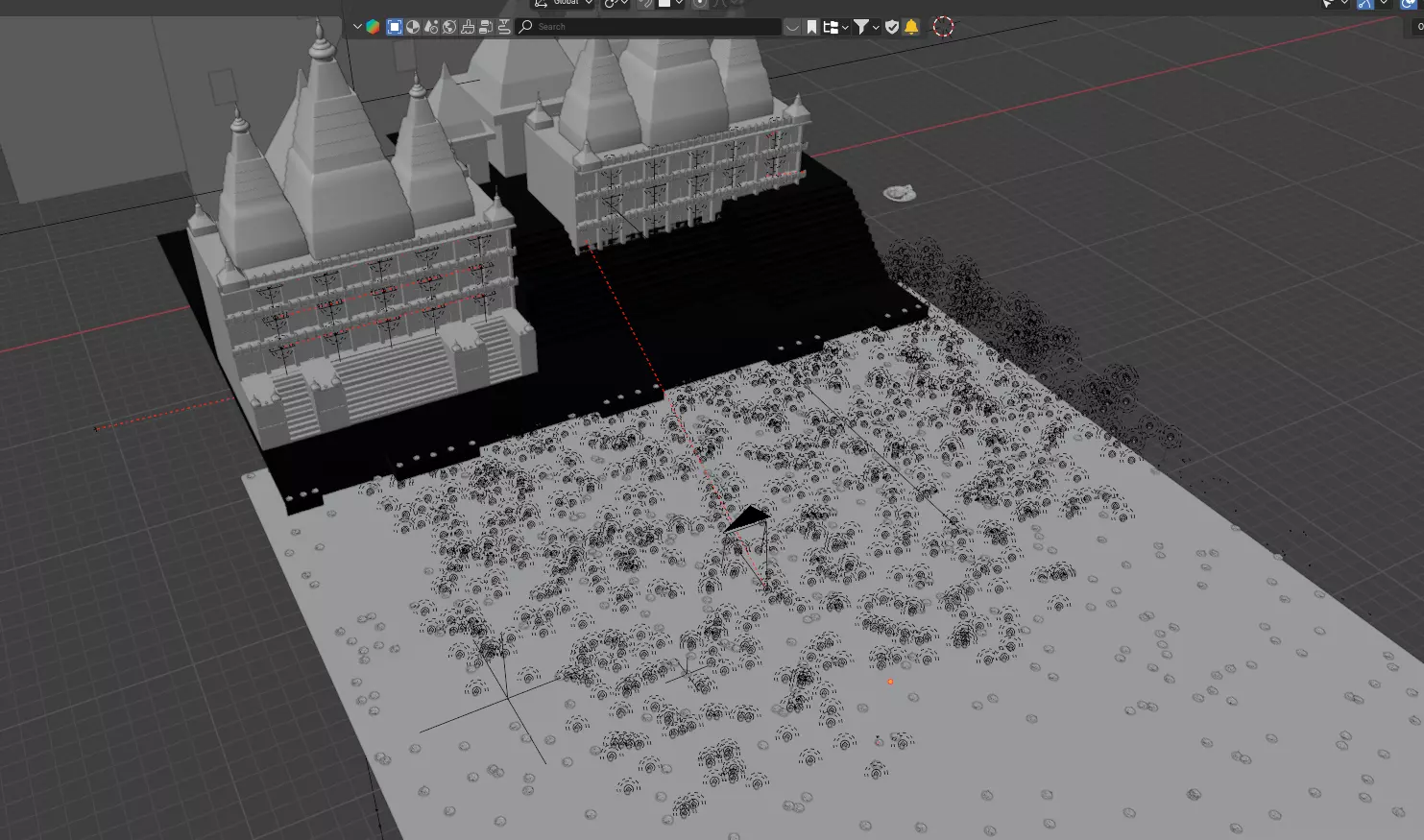Select the Scenes asset type icon
Image resolution: width=1424 pixels, height=840 pixels.
[486, 27]
